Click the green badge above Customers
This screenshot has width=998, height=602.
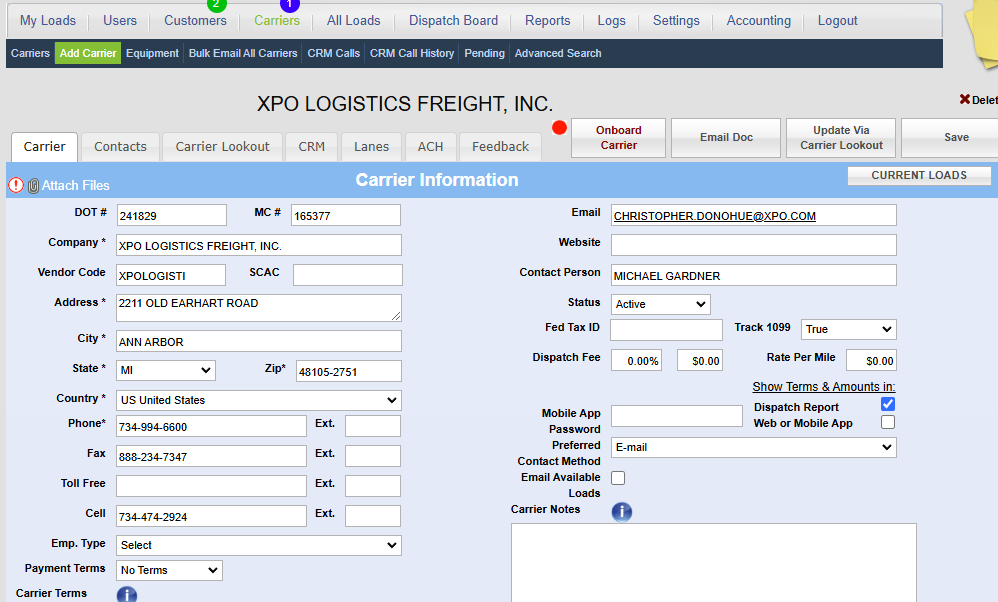coord(217,4)
